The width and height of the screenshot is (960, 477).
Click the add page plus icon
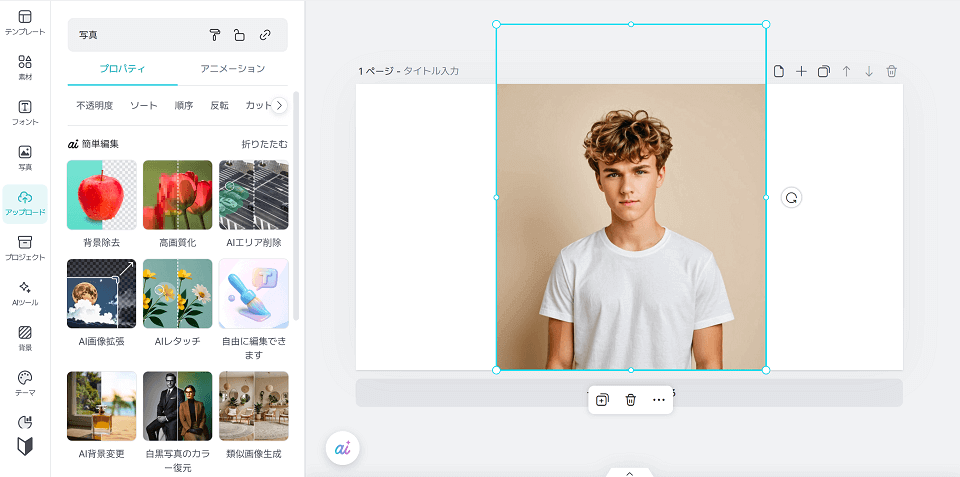(801, 71)
